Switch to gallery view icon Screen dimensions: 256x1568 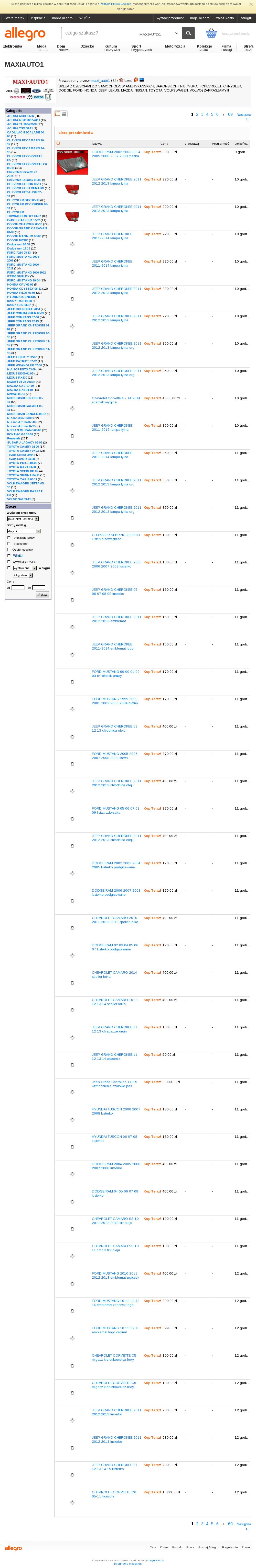(x=64, y=114)
